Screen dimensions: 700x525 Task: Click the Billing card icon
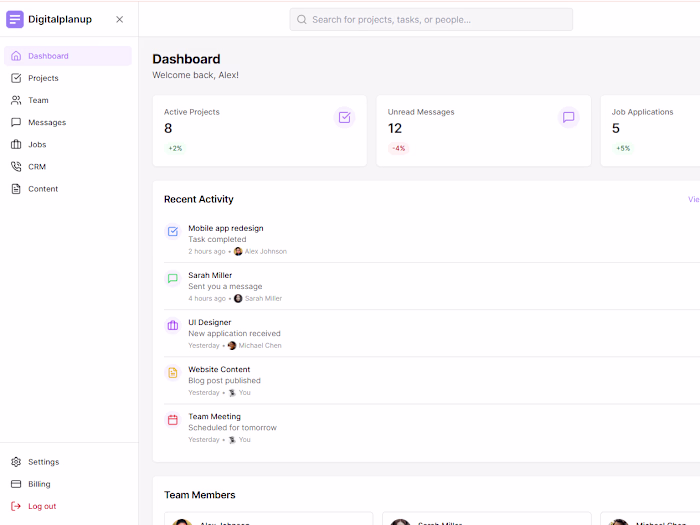point(16,484)
